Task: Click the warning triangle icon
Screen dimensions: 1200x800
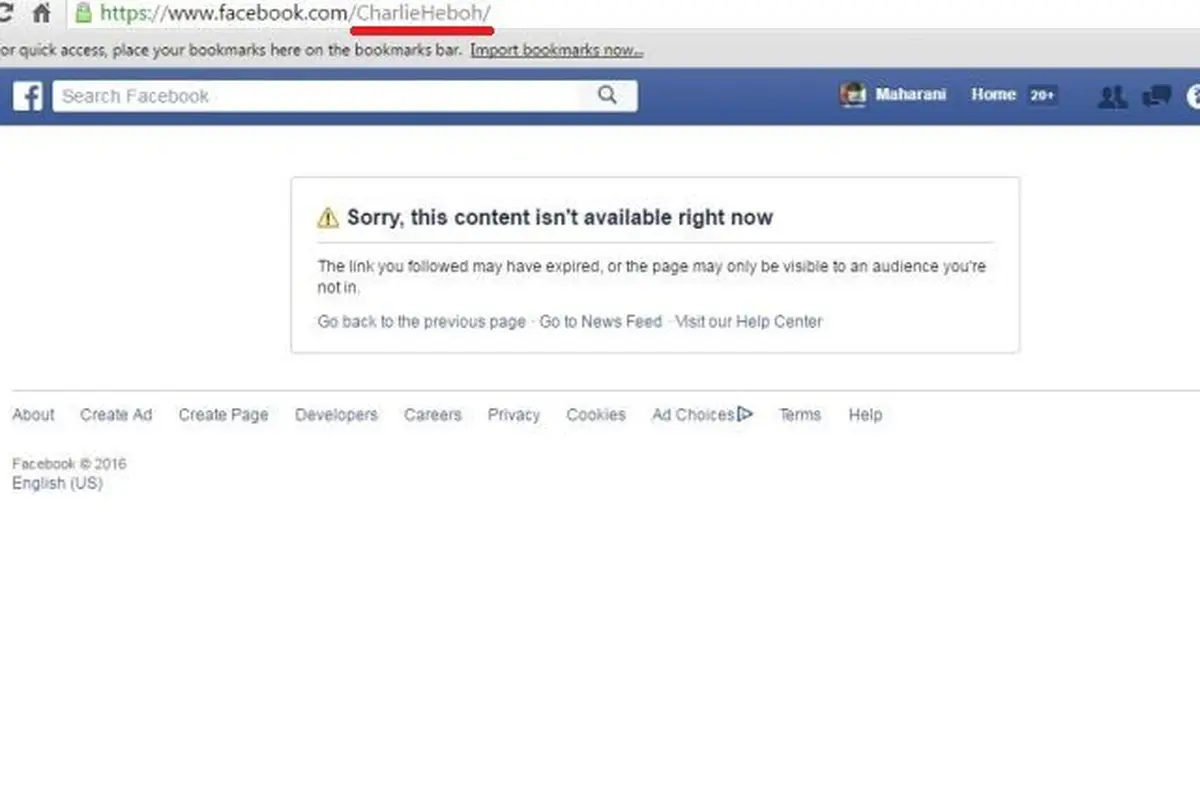Action: click(328, 218)
